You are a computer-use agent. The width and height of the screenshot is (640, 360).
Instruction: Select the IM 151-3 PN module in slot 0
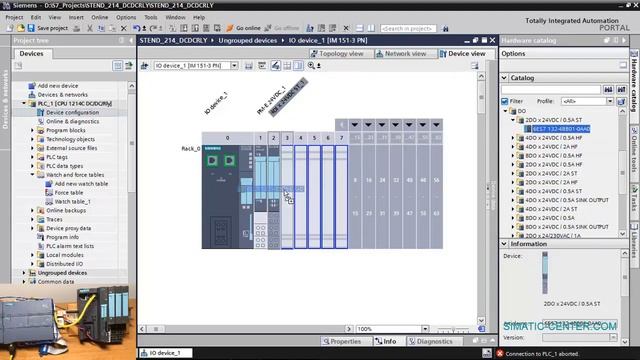[227, 197]
